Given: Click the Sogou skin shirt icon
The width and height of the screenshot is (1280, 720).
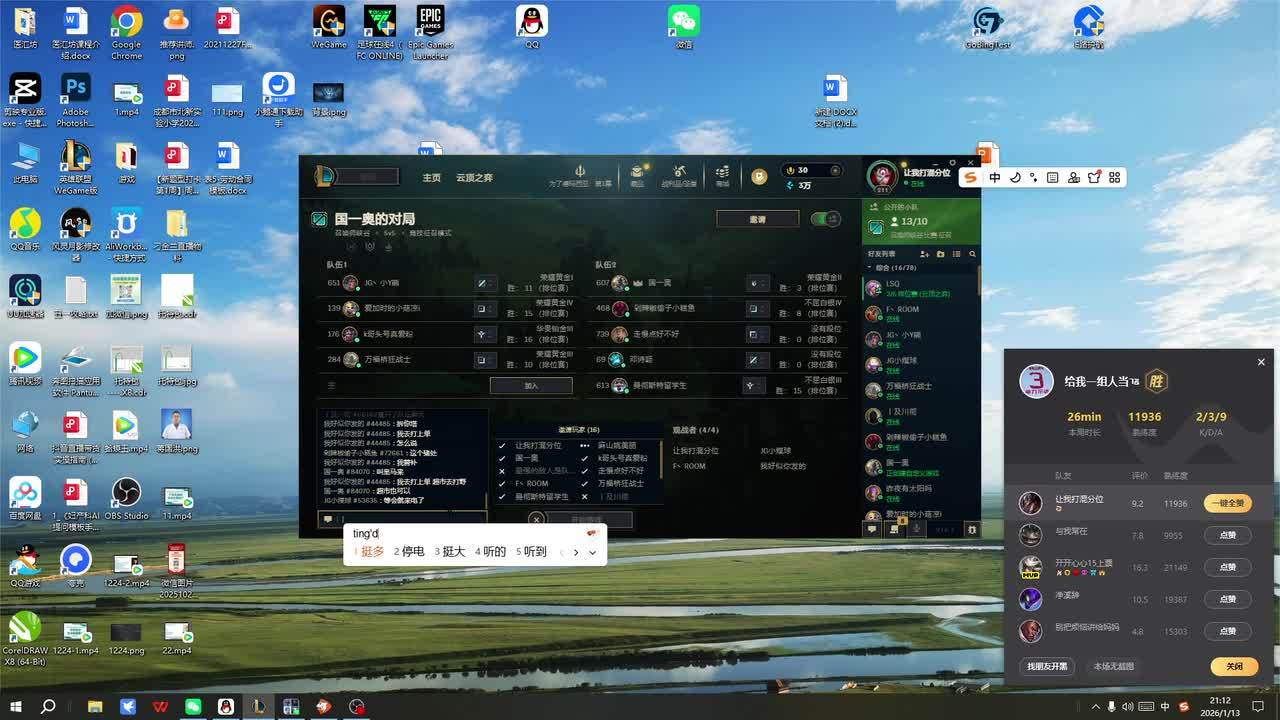Looking at the screenshot, I should [1094, 177].
